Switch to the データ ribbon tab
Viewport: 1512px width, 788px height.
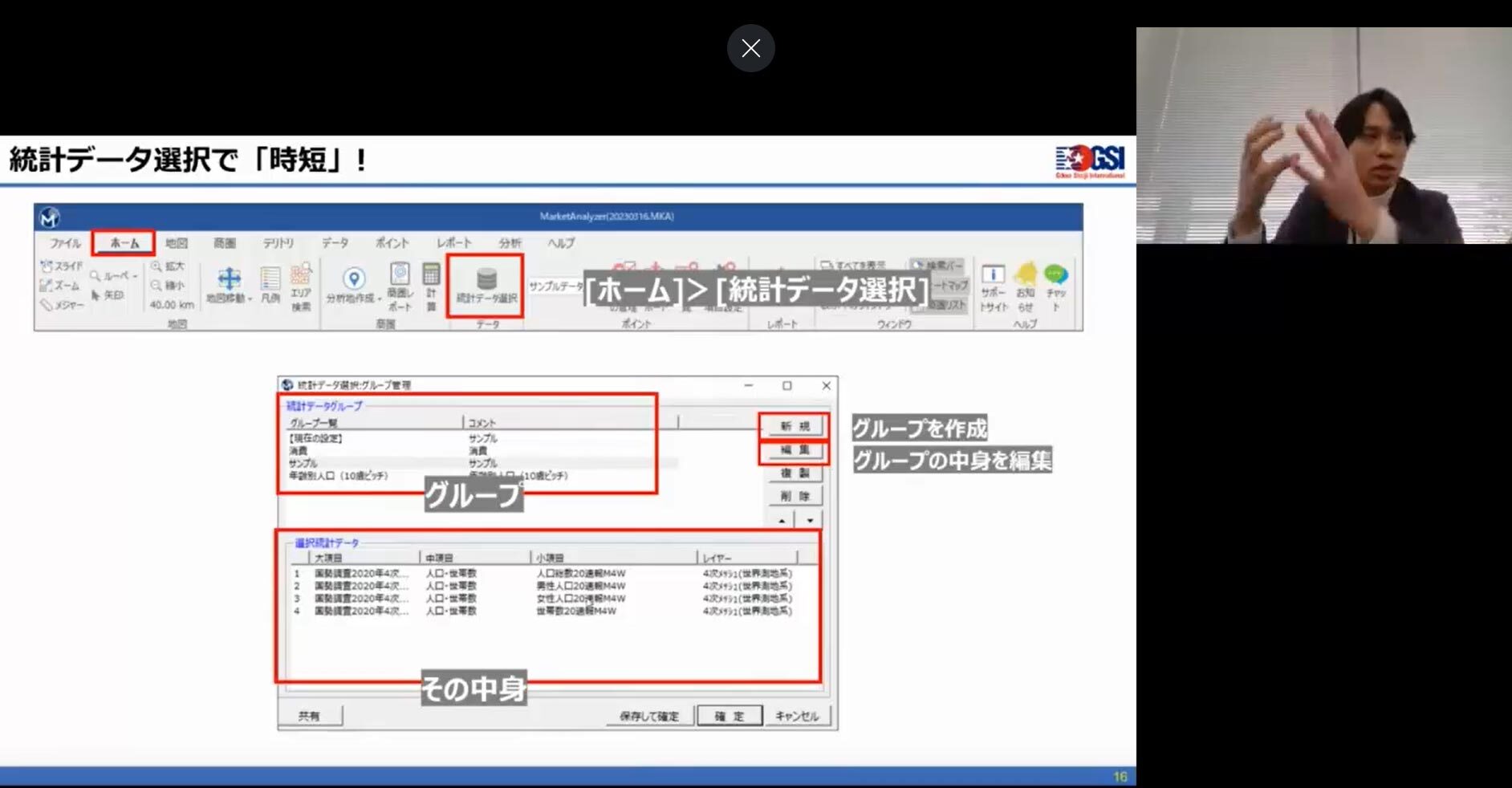point(335,243)
